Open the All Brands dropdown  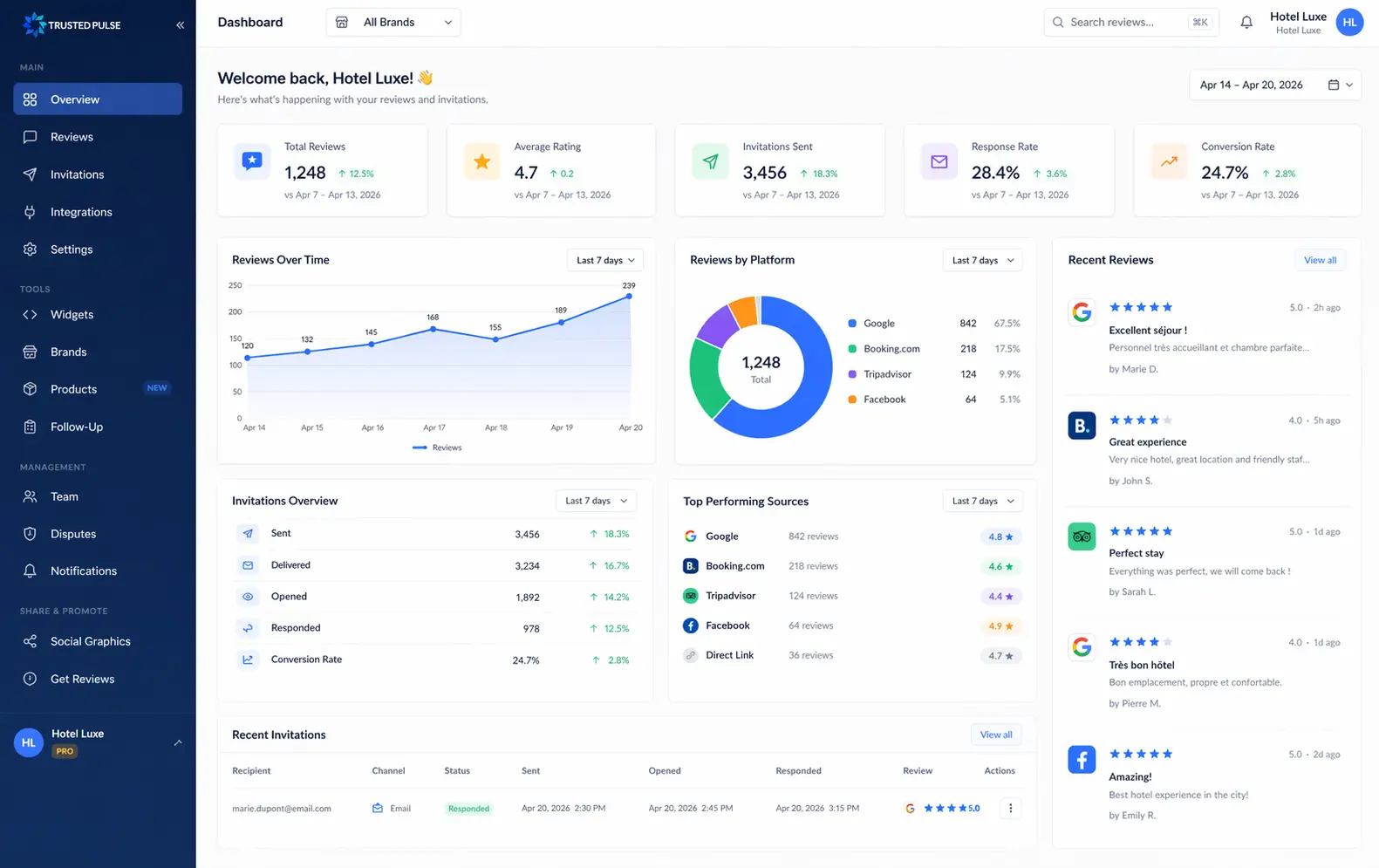coord(393,23)
